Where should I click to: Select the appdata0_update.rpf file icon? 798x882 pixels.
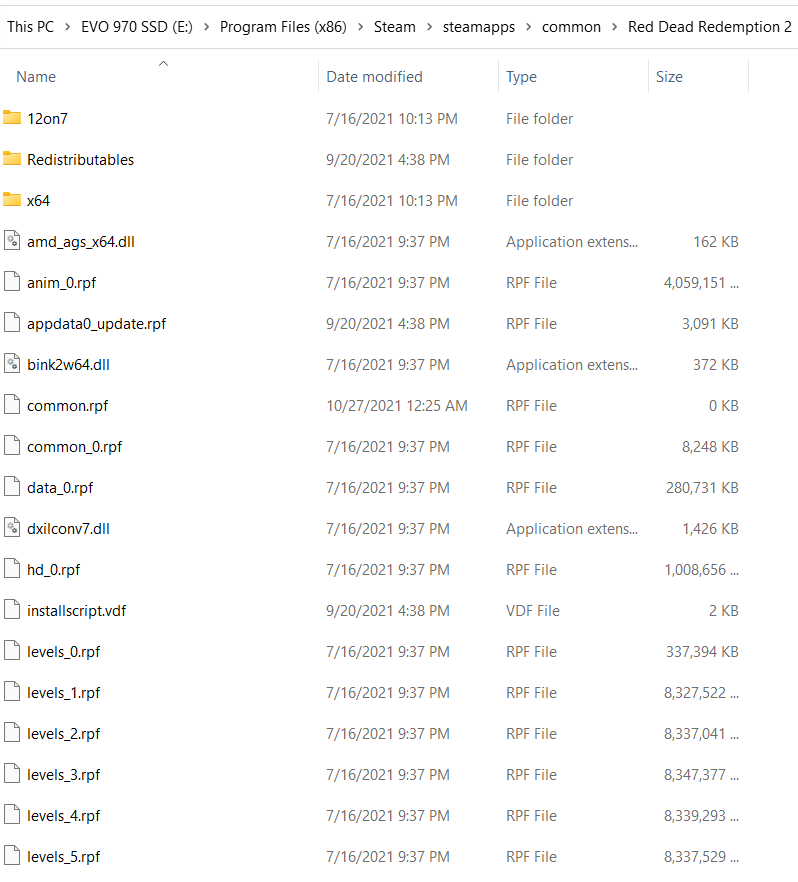tap(12, 323)
